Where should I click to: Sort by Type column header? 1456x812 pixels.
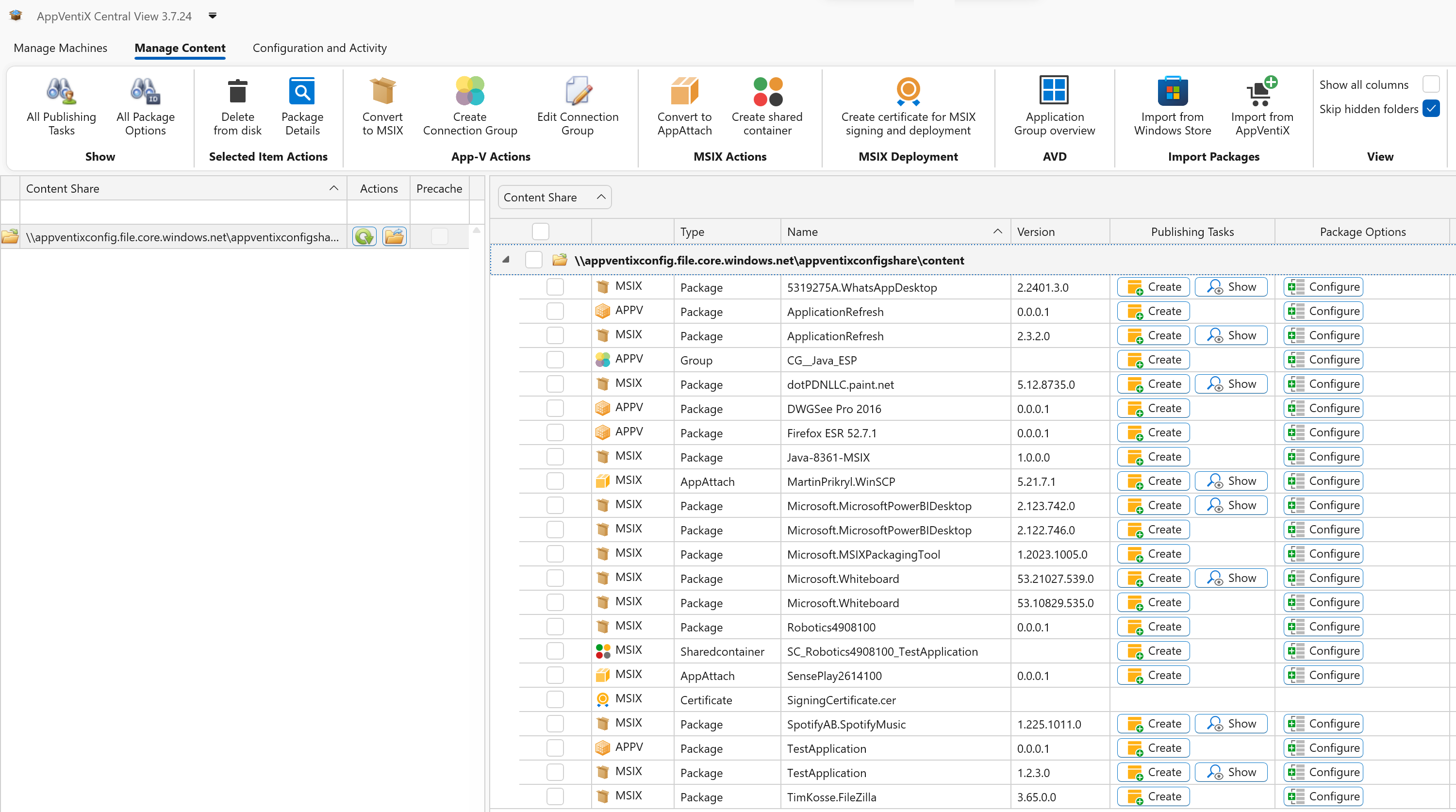click(x=727, y=232)
